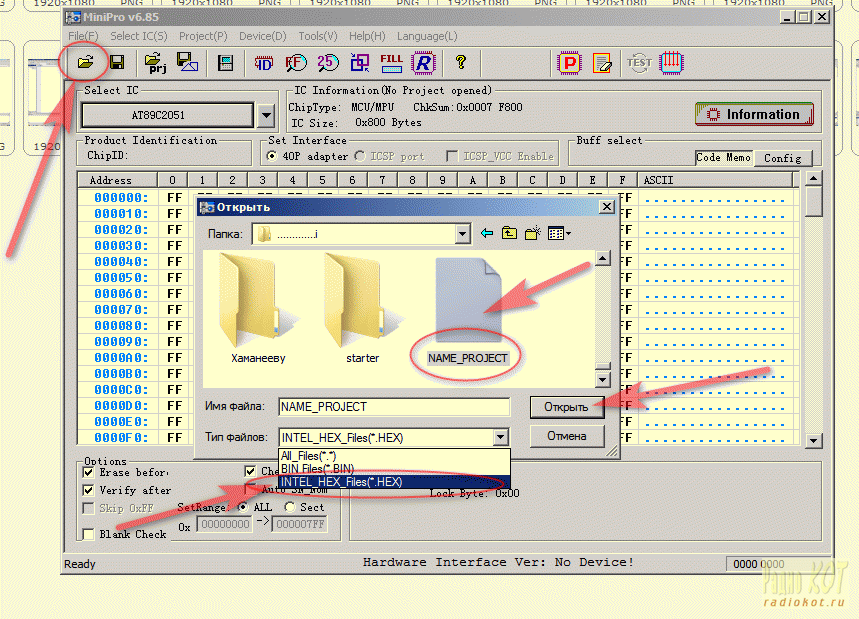
Task: Click the blank check magnifier toolbar icon
Action: click(x=296, y=63)
